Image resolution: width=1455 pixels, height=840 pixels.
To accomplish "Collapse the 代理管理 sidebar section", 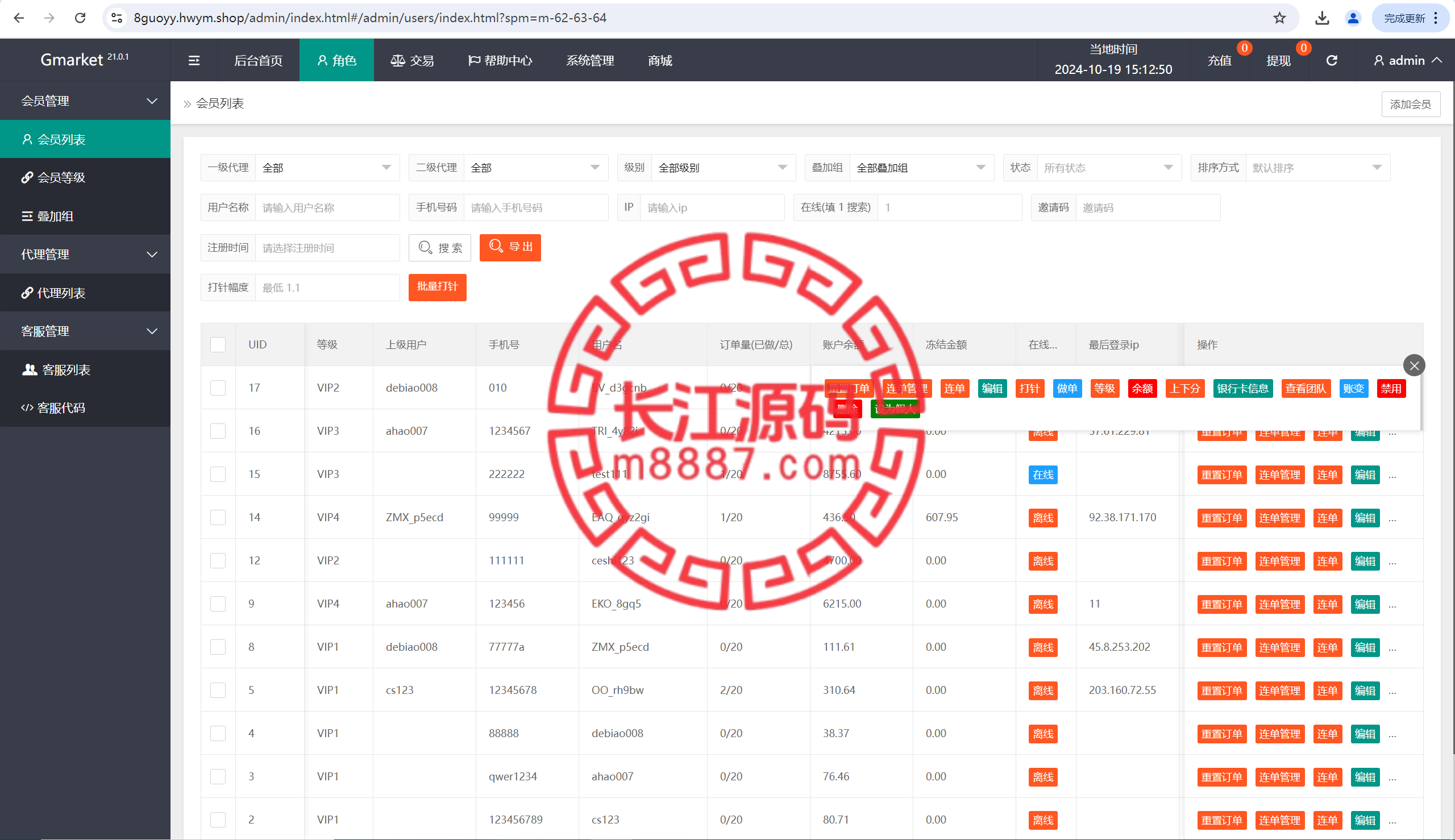I will [85, 254].
